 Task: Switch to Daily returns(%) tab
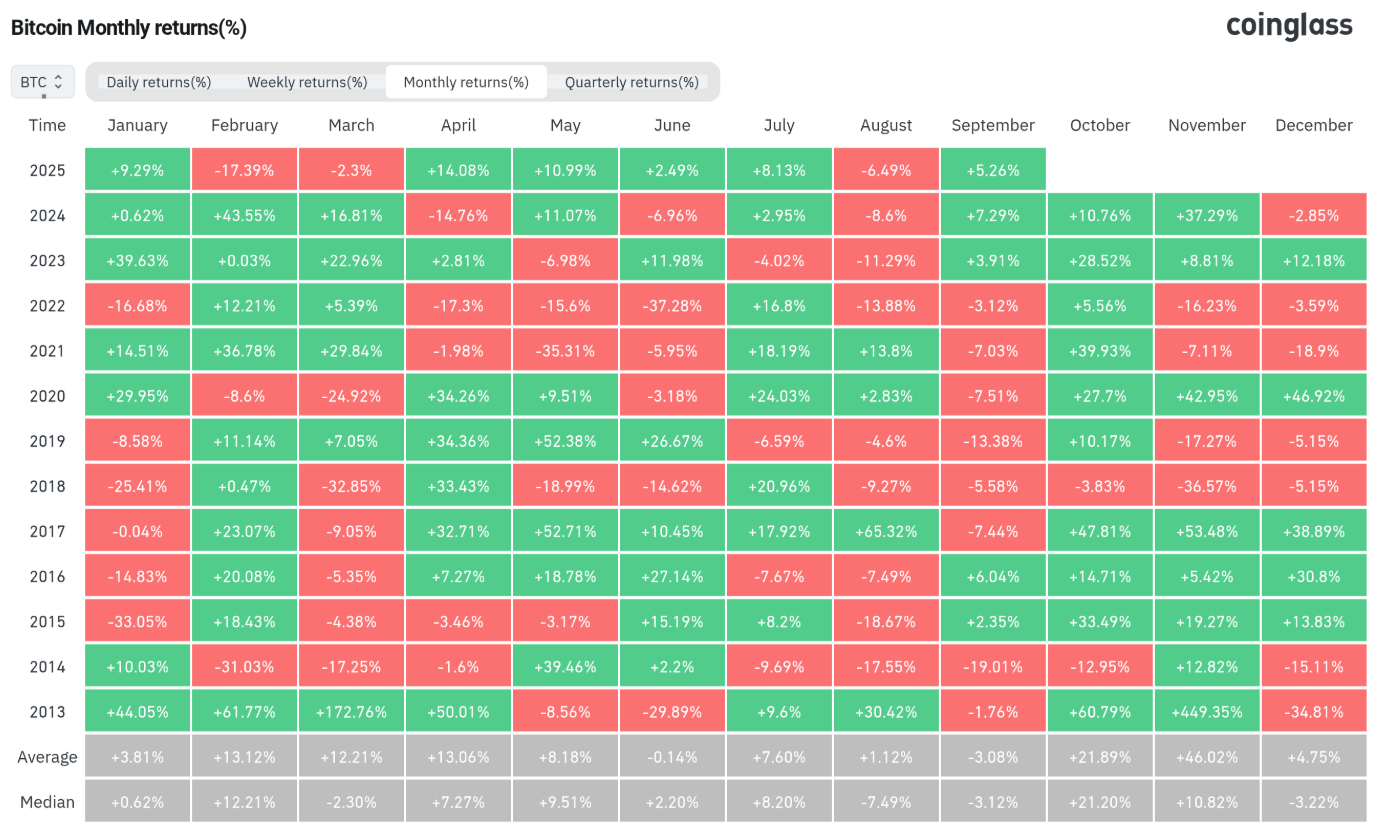click(159, 82)
